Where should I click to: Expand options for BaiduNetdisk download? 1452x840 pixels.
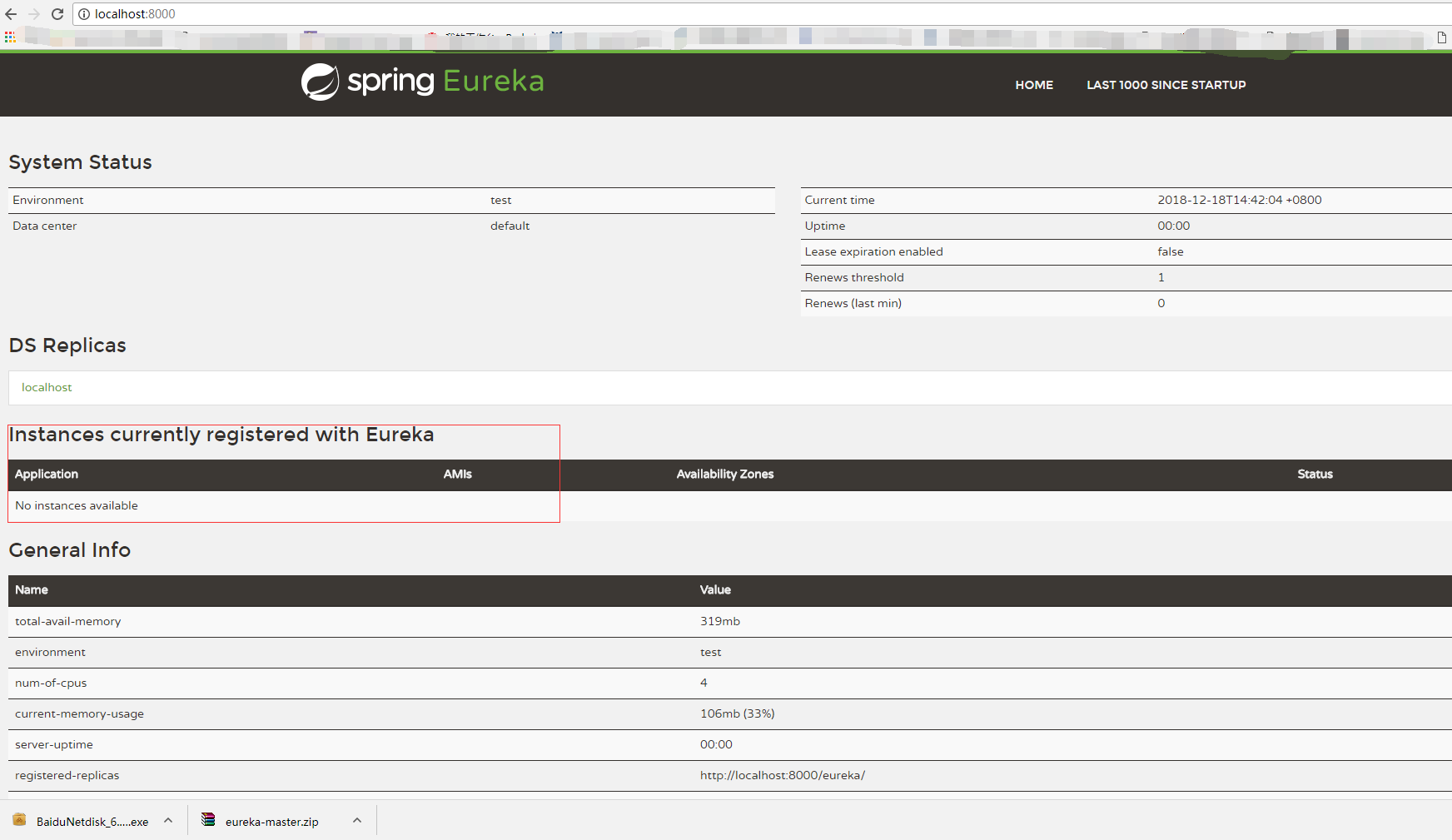[168, 821]
